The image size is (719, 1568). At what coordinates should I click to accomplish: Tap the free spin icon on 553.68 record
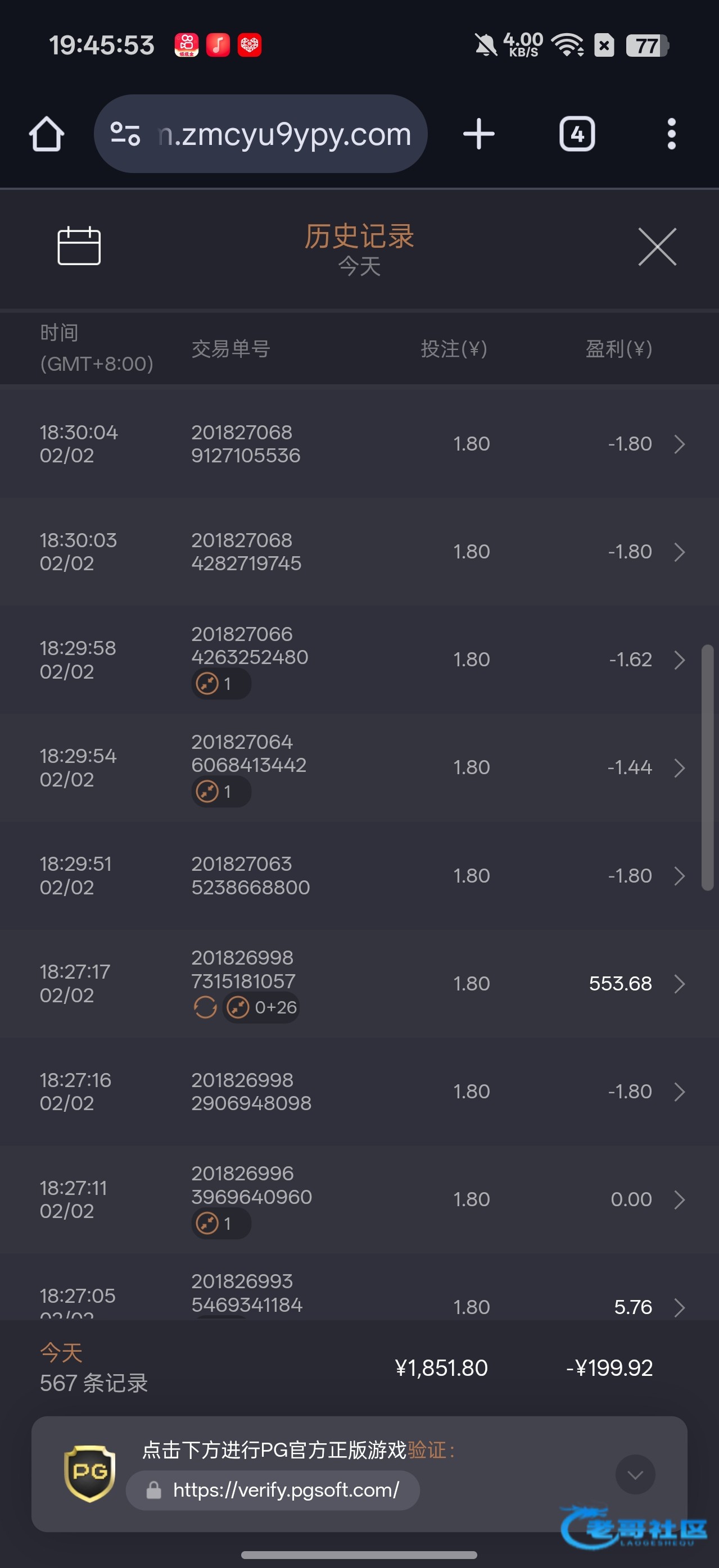pos(205,1007)
